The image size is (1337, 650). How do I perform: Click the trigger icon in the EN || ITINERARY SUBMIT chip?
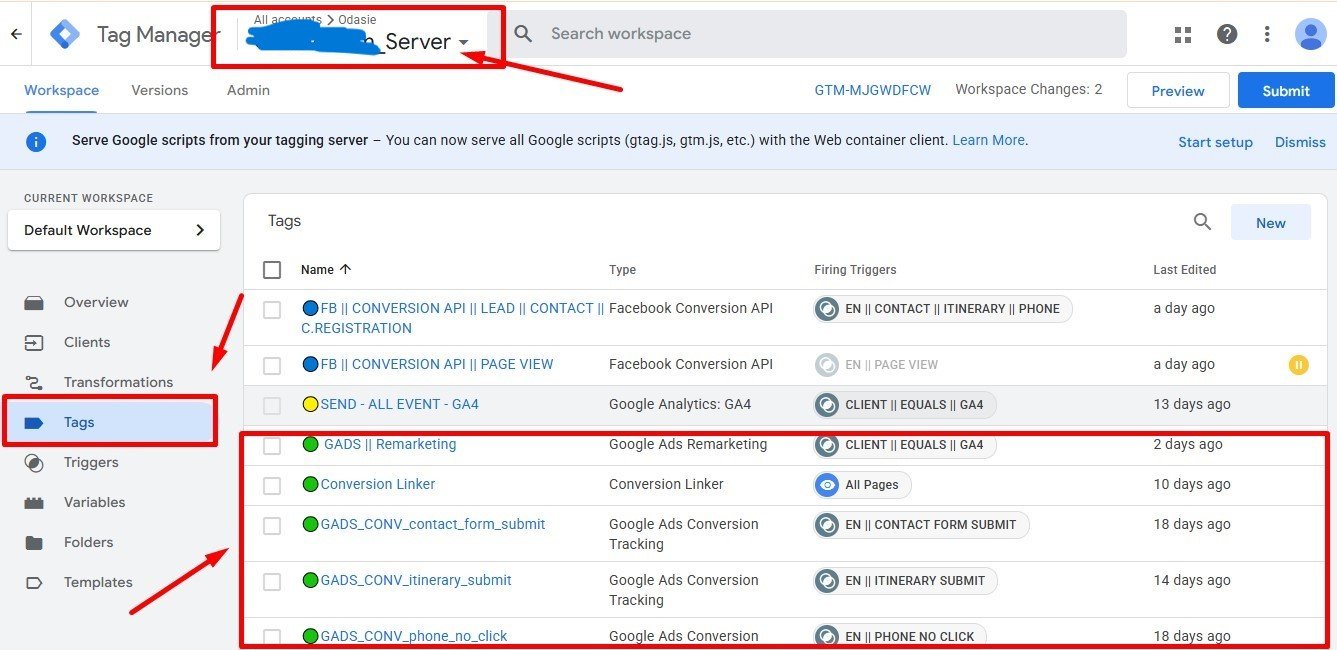coord(826,581)
